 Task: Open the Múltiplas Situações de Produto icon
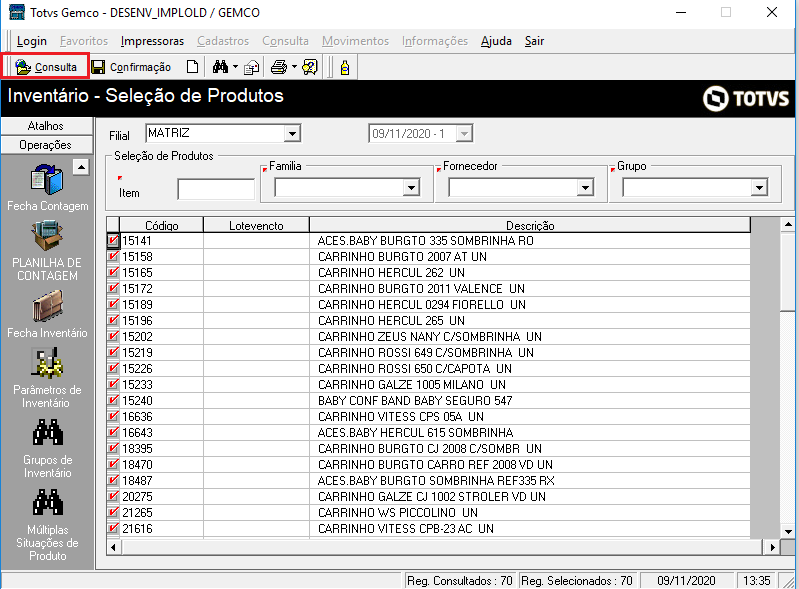coord(48,502)
